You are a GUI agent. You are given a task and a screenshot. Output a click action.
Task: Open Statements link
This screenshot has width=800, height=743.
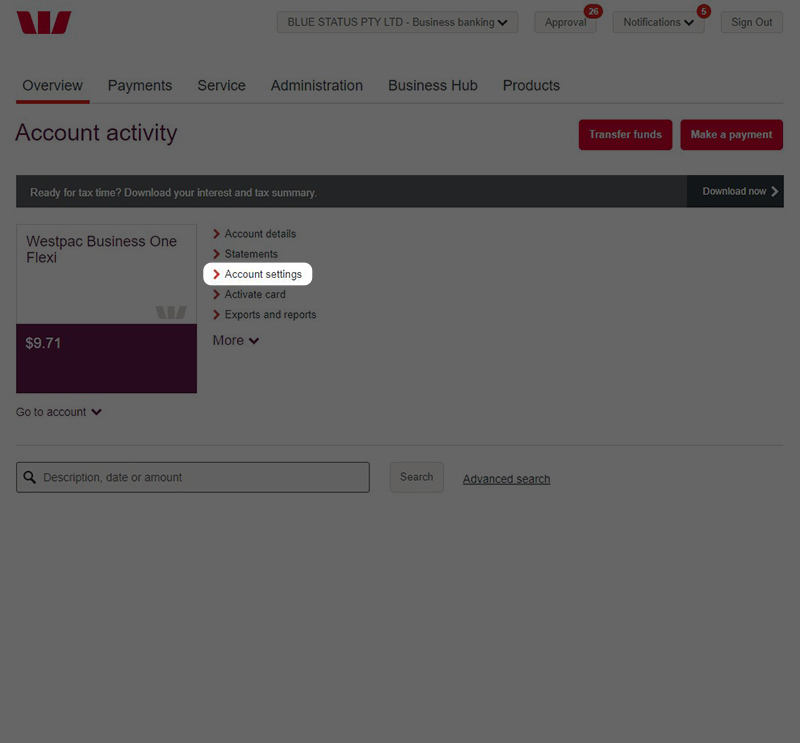(x=251, y=254)
